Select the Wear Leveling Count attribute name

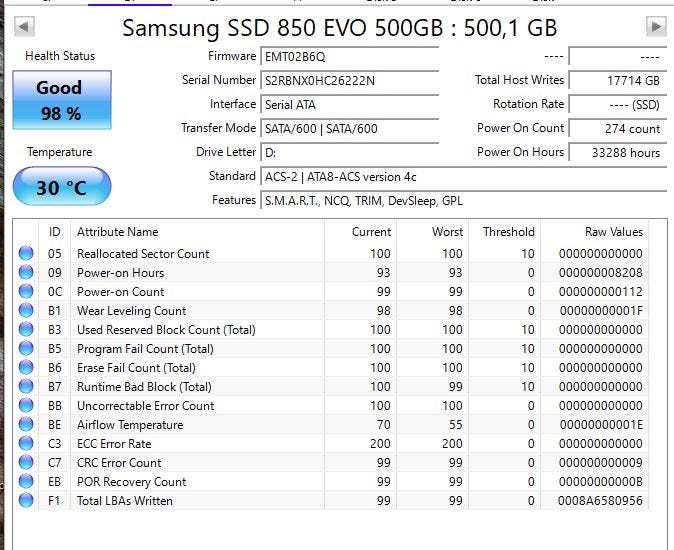pyautogui.click(x=132, y=310)
